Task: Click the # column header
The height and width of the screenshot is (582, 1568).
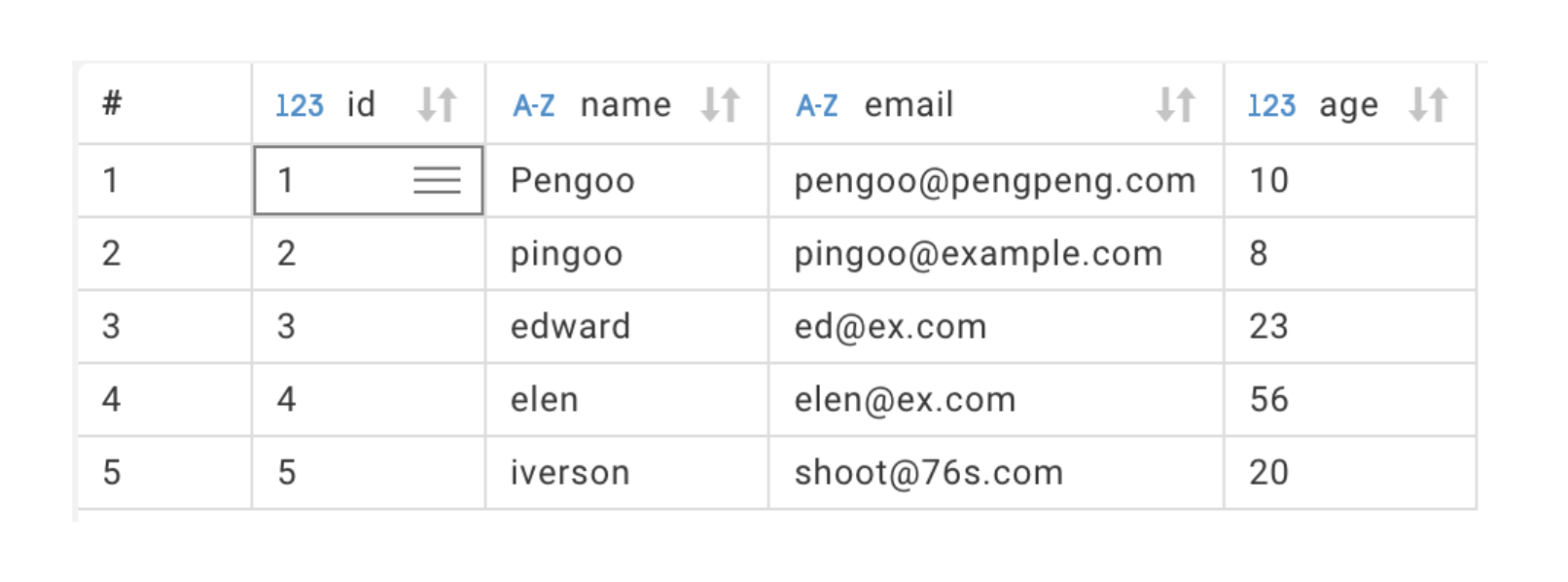Action: tap(113, 103)
